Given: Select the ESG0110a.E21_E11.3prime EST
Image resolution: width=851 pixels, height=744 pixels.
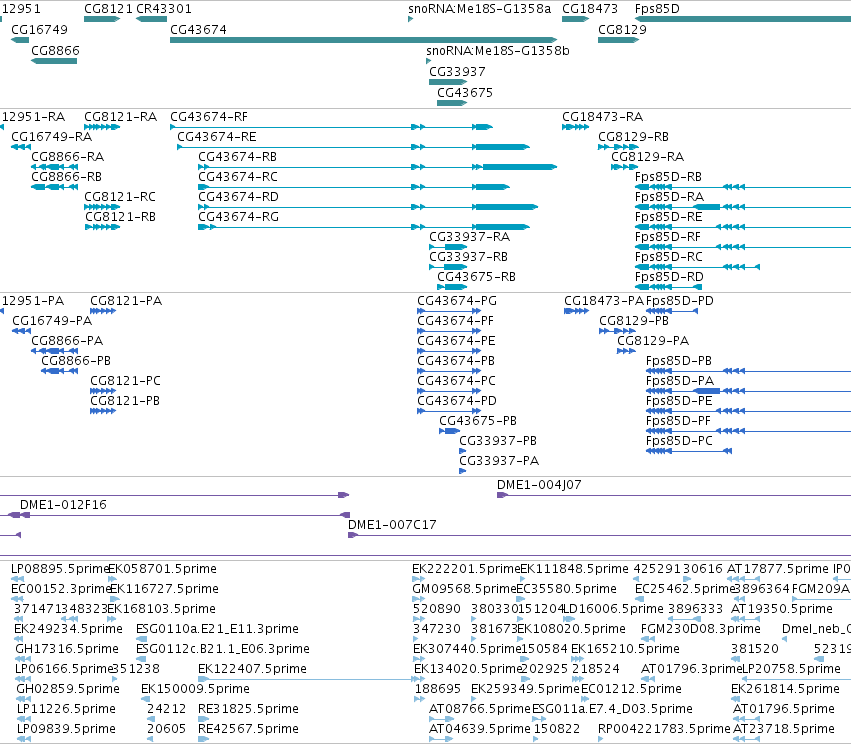Looking at the screenshot, I should point(141,639).
